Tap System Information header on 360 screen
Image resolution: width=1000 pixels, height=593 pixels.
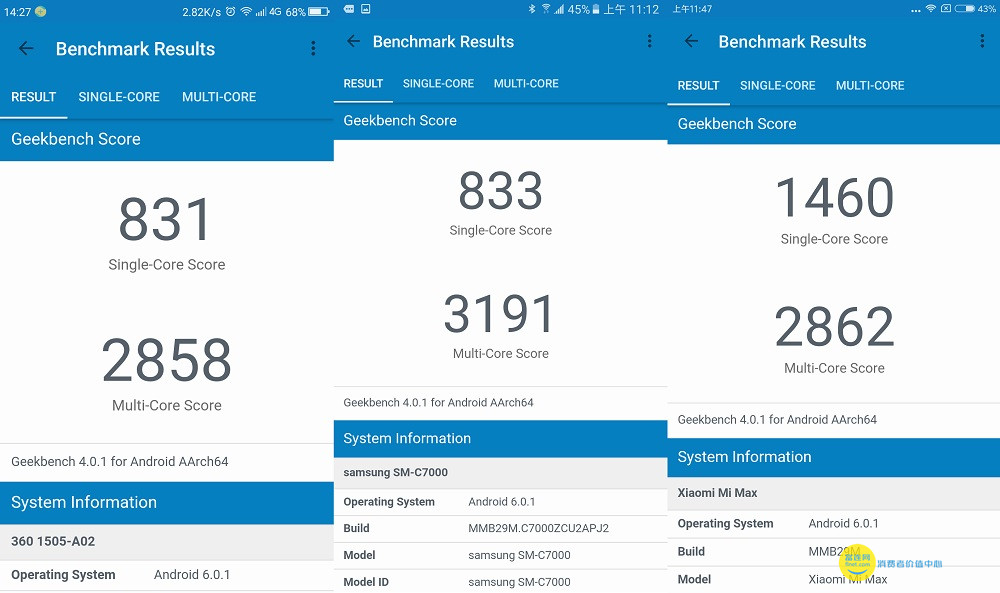pyautogui.click(x=166, y=502)
